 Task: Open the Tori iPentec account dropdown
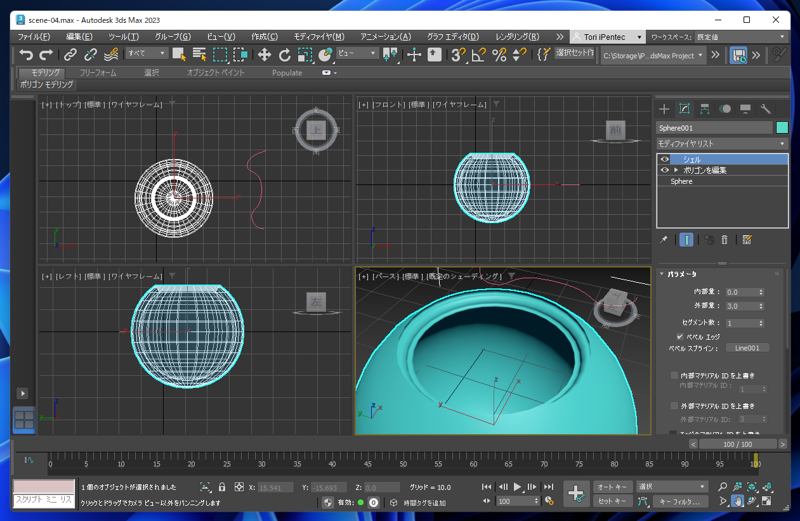pyautogui.click(x=607, y=37)
